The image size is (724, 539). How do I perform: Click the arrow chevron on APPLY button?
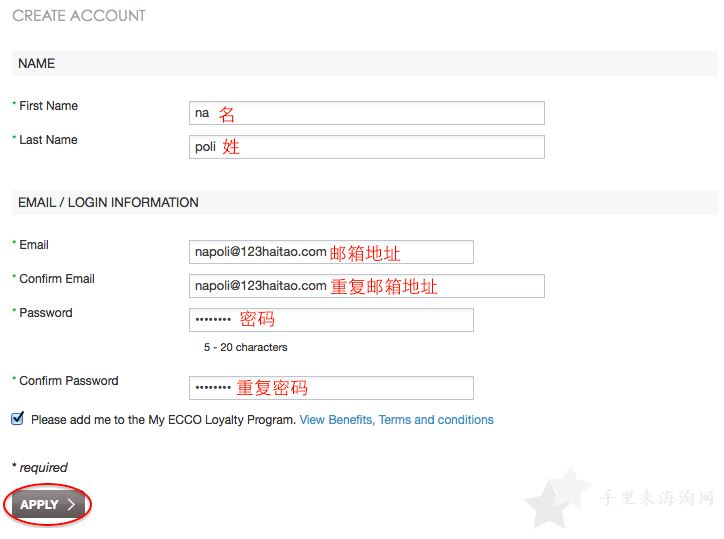point(71,504)
